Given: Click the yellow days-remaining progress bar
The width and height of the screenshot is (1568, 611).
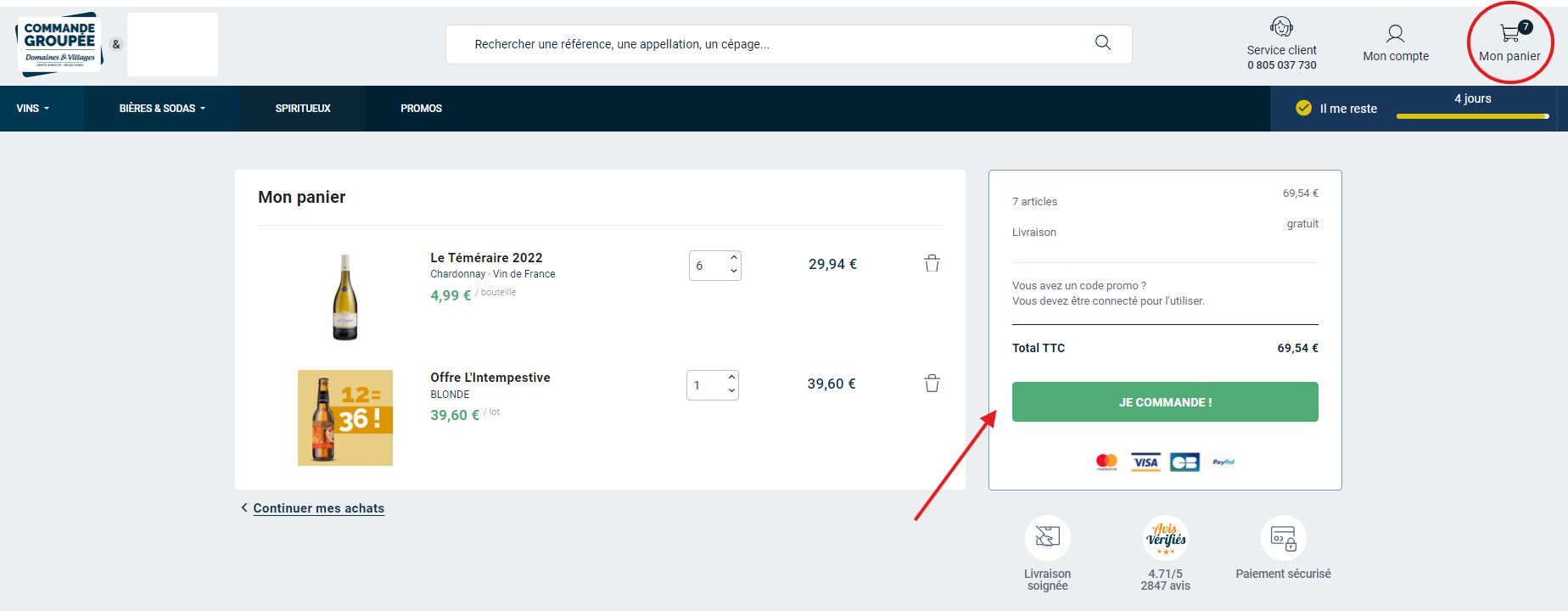Looking at the screenshot, I should pyautogui.click(x=1472, y=116).
